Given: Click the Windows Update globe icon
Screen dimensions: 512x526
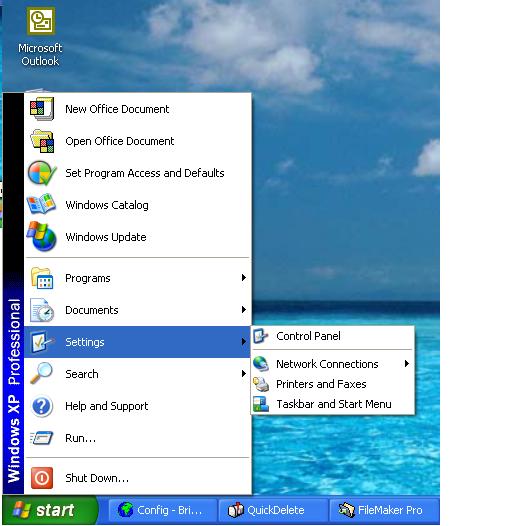Looking at the screenshot, I should coord(41,236).
